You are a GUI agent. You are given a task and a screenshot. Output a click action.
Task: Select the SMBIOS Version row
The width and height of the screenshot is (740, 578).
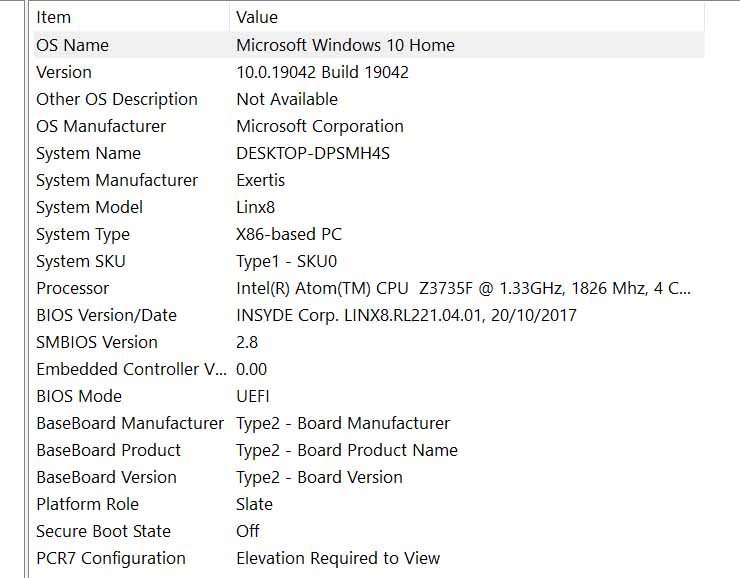(x=369, y=342)
